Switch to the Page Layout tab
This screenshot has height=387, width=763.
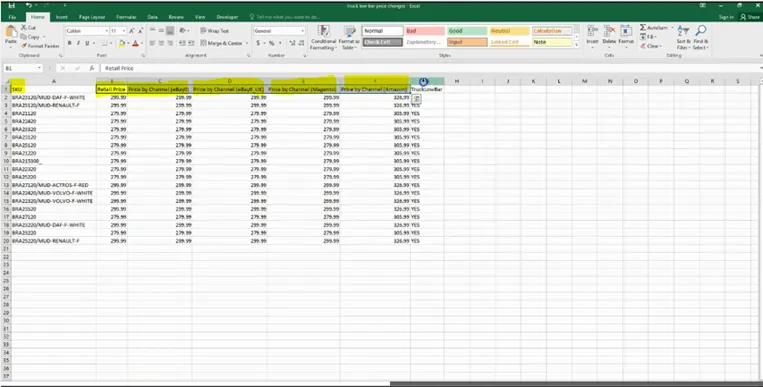point(92,17)
